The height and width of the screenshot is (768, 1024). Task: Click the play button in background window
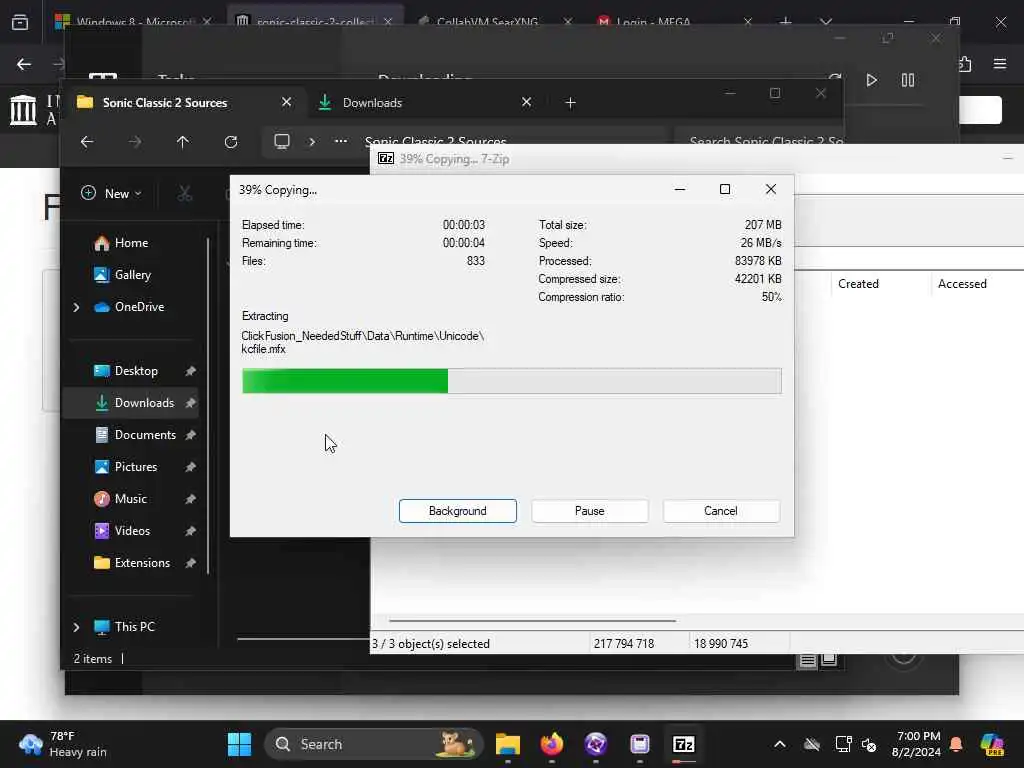pyautogui.click(x=871, y=80)
